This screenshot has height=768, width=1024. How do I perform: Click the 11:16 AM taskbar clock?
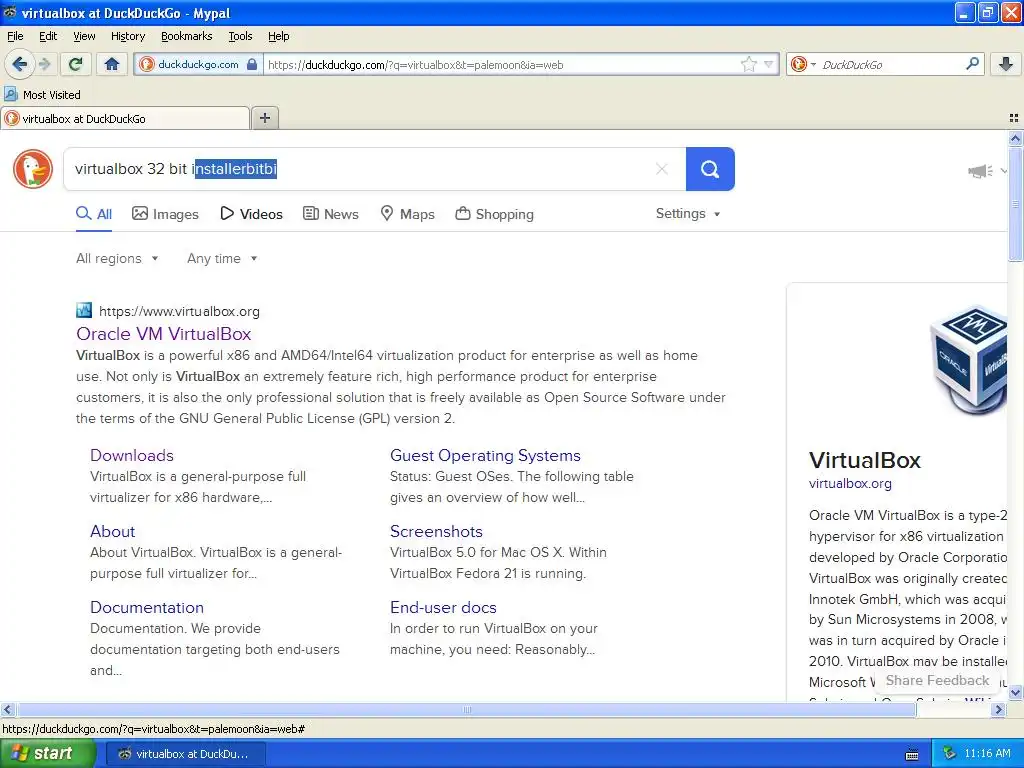[x=987, y=753]
